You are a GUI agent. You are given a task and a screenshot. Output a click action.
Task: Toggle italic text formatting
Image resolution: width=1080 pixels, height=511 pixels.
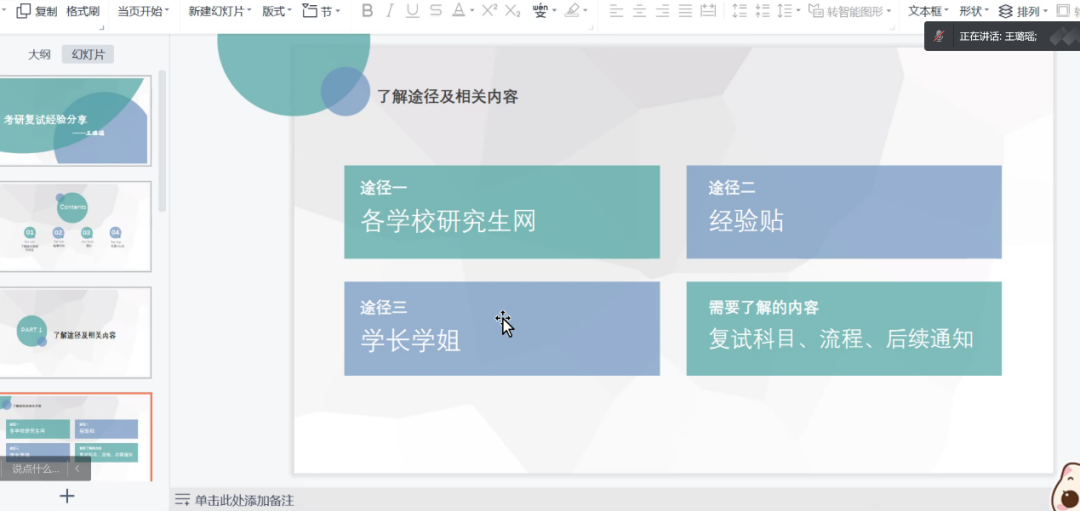coord(389,11)
